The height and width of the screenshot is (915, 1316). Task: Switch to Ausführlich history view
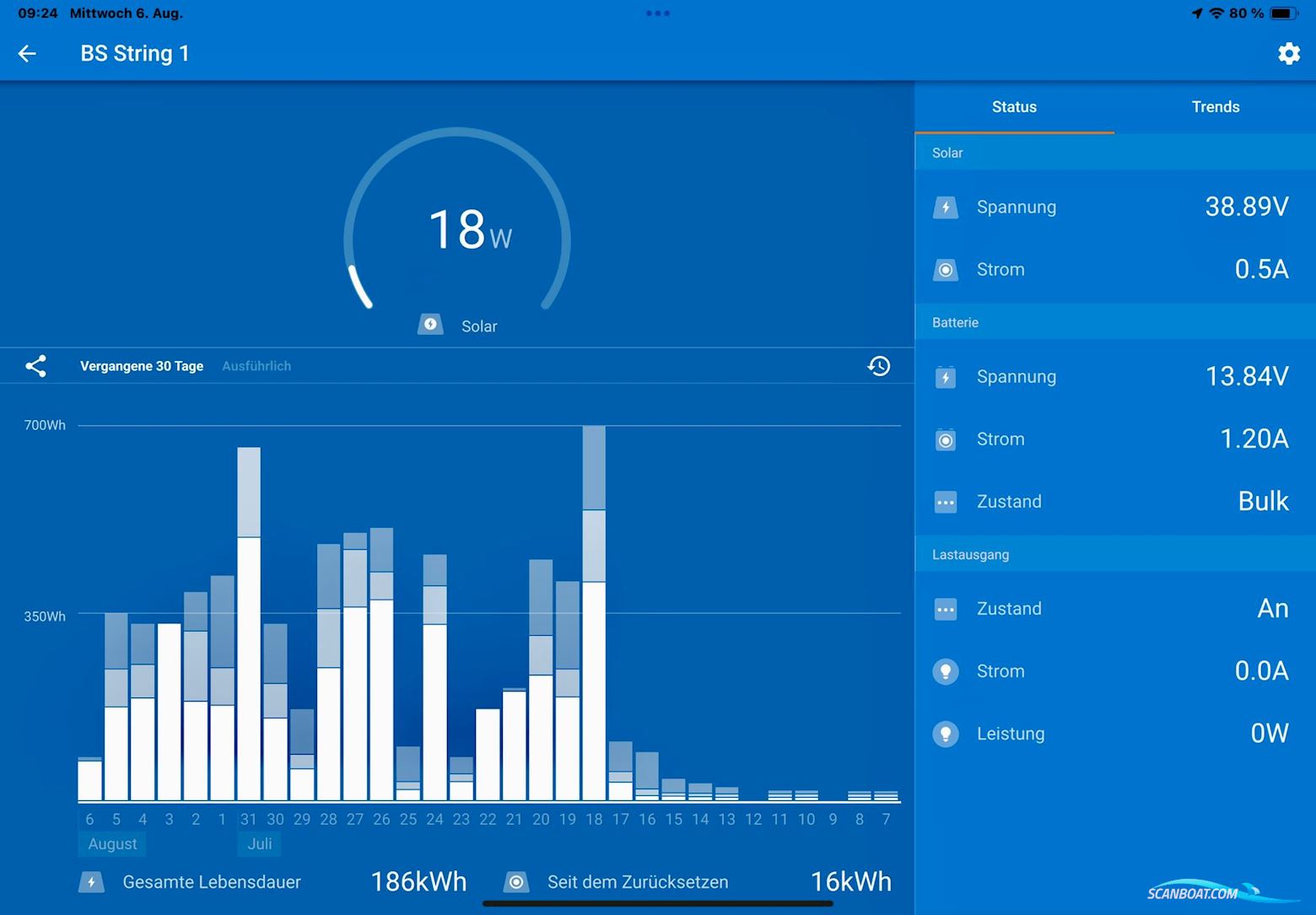256,366
